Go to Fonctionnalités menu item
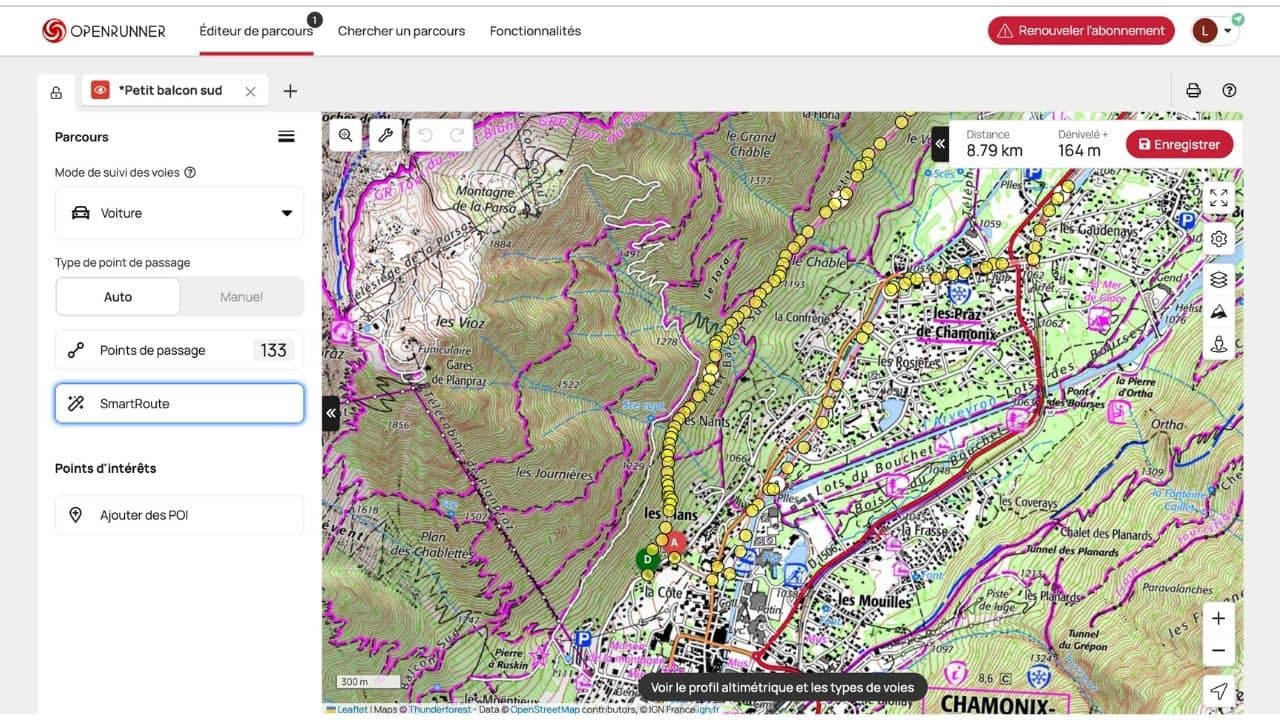The height and width of the screenshot is (720, 1280). (535, 31)
